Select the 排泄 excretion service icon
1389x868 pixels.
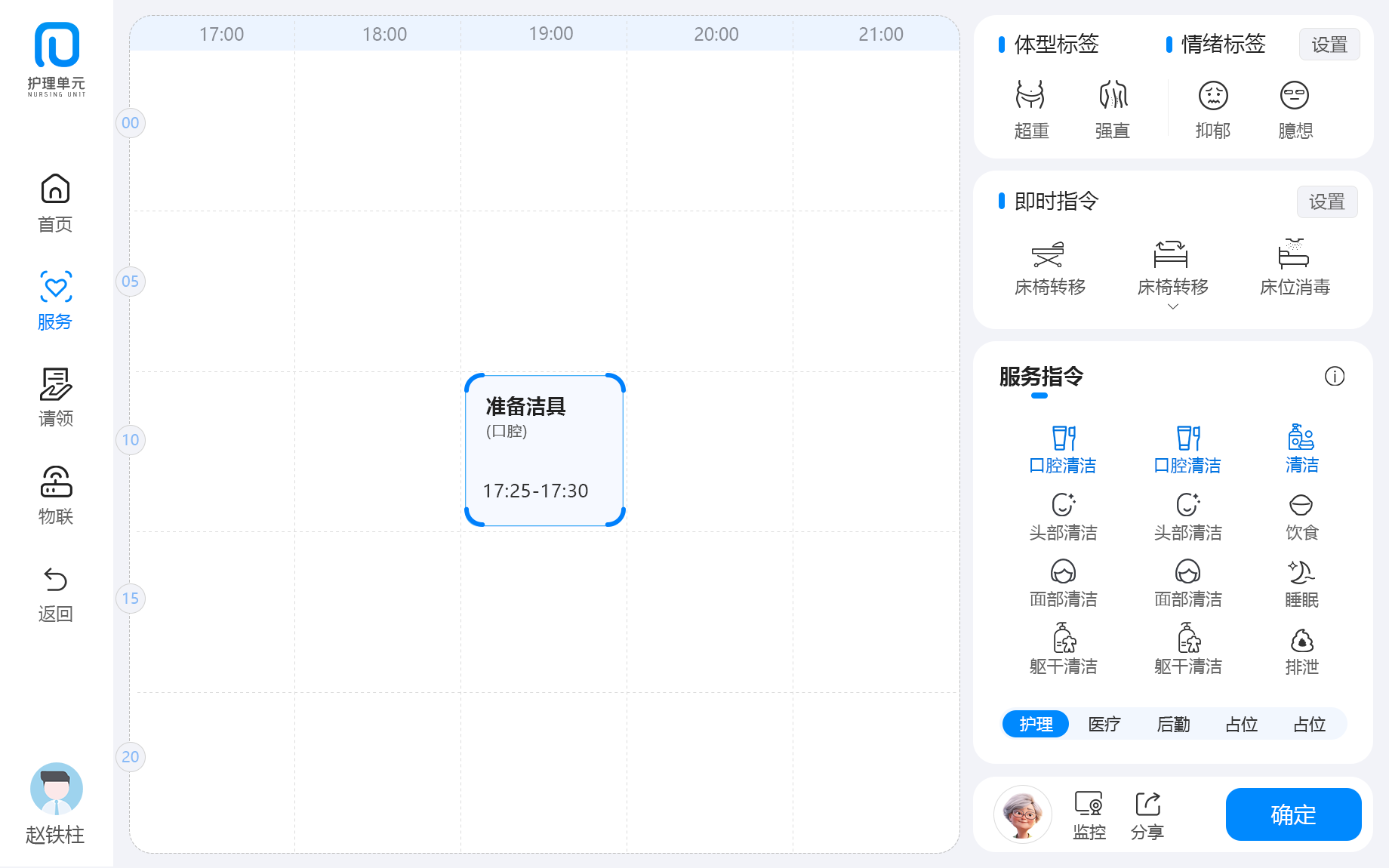coord(1301,641)
